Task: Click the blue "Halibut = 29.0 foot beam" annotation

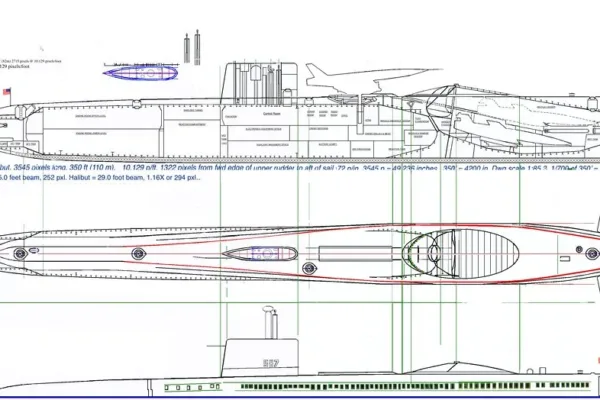Action: pyautogui.click(x=134, y=178)
